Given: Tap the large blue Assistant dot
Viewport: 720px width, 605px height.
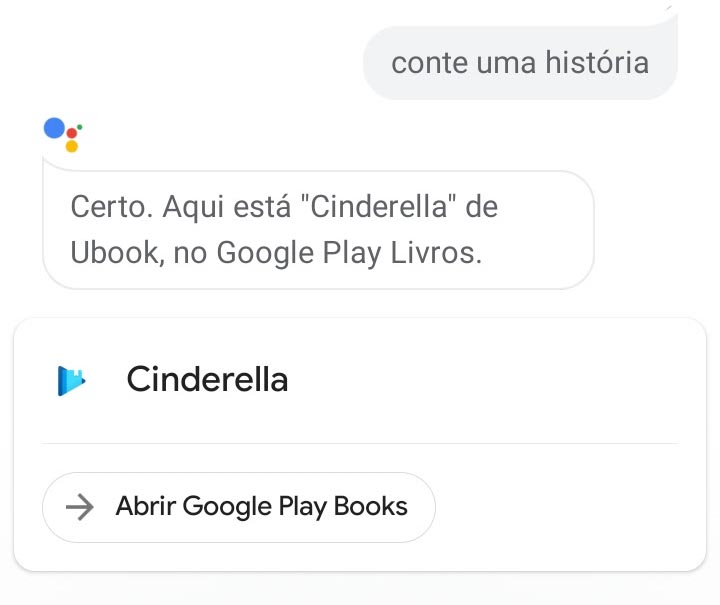Looking at the screenshot, I should click(x=54, y=128).
